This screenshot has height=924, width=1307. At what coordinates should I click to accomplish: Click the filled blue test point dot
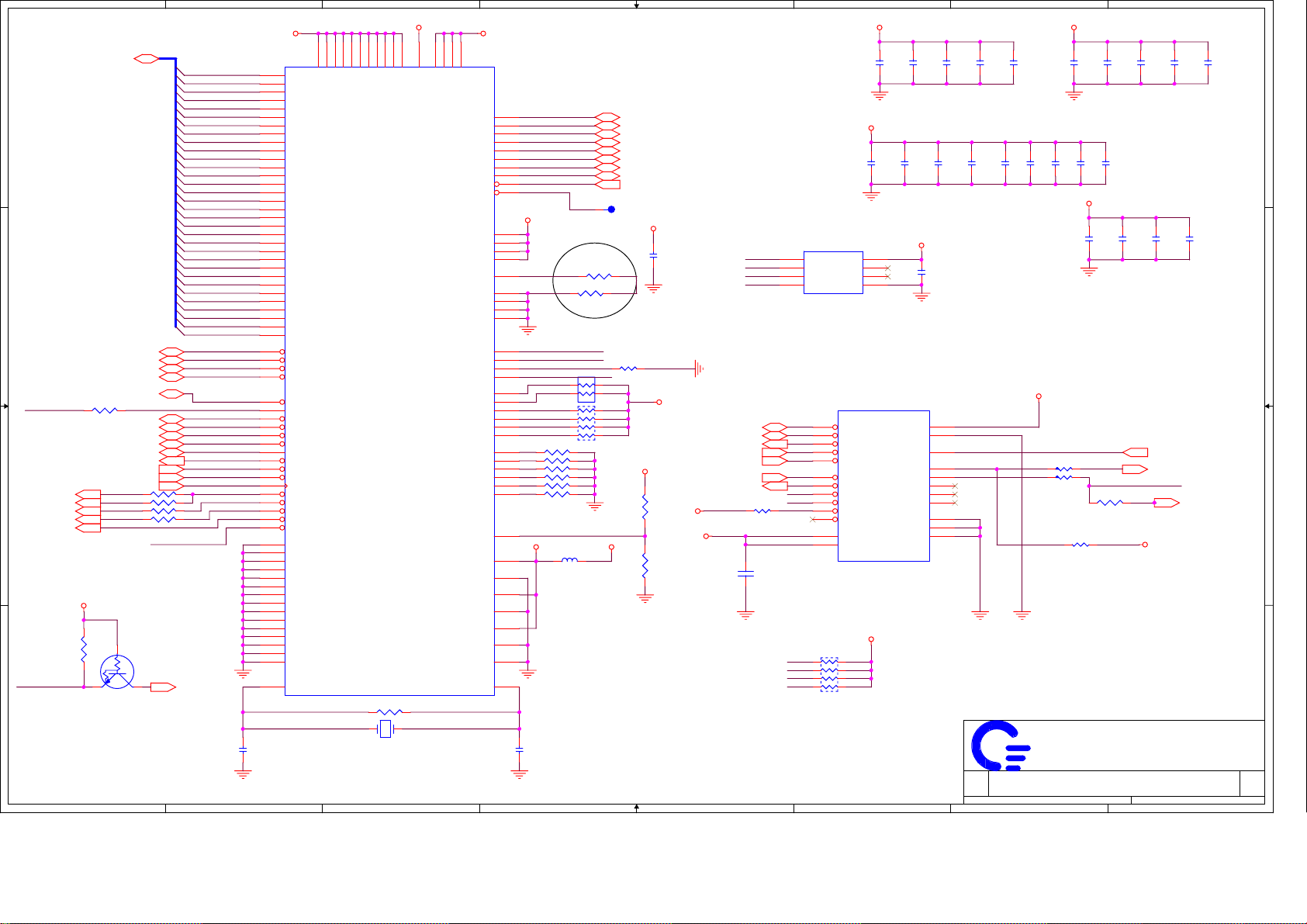[x=611, y=209]
